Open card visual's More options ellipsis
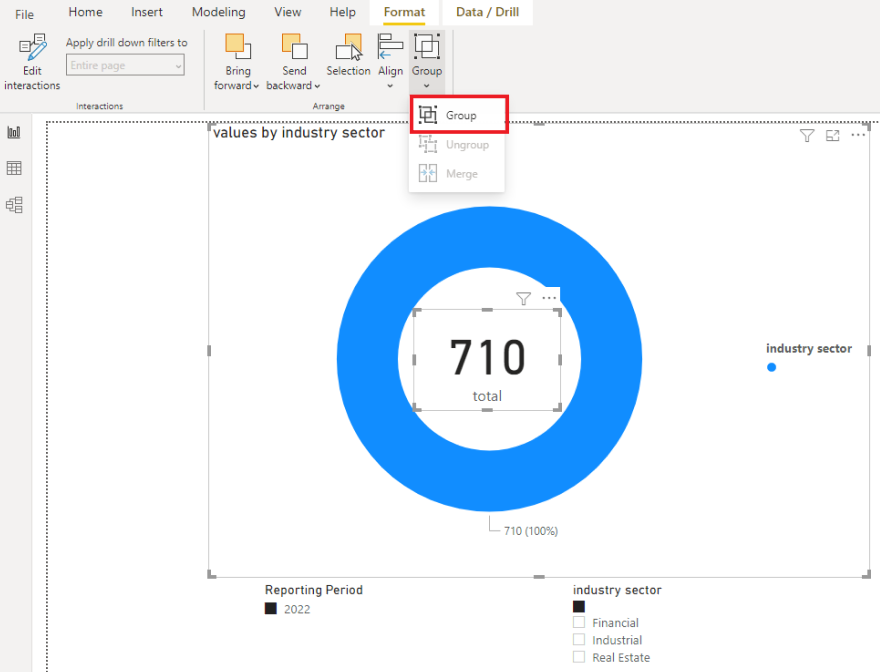The image size is (880, 672). pyautogui.click(x=549, y=298)
